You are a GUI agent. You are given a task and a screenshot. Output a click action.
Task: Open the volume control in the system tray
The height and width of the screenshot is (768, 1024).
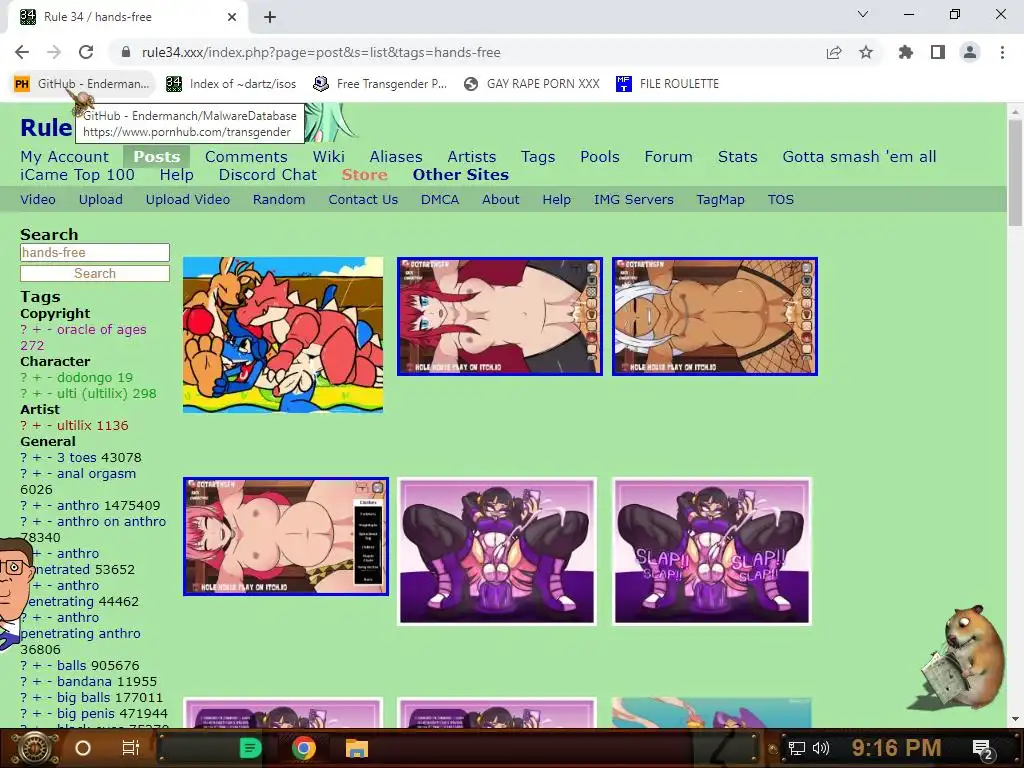click(821, 748)
